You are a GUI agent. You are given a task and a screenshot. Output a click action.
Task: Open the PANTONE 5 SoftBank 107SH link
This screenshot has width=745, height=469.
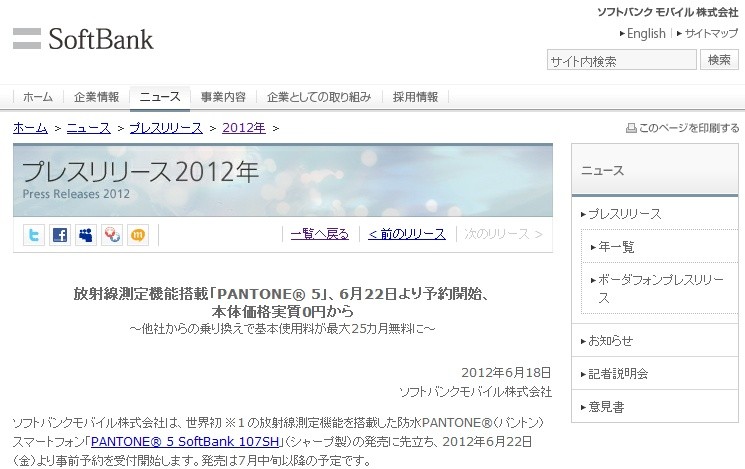(x=185, y=441)
